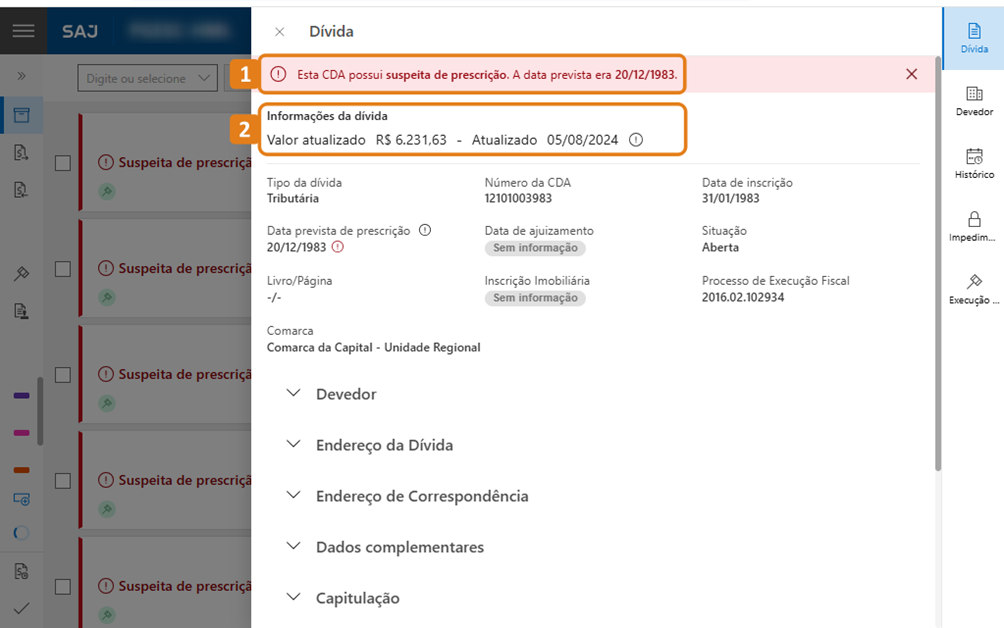This screenshot has height=628, width=1004.
Task: Expand the left sidebar with double-chevron icon
Action: coord(21,76)
